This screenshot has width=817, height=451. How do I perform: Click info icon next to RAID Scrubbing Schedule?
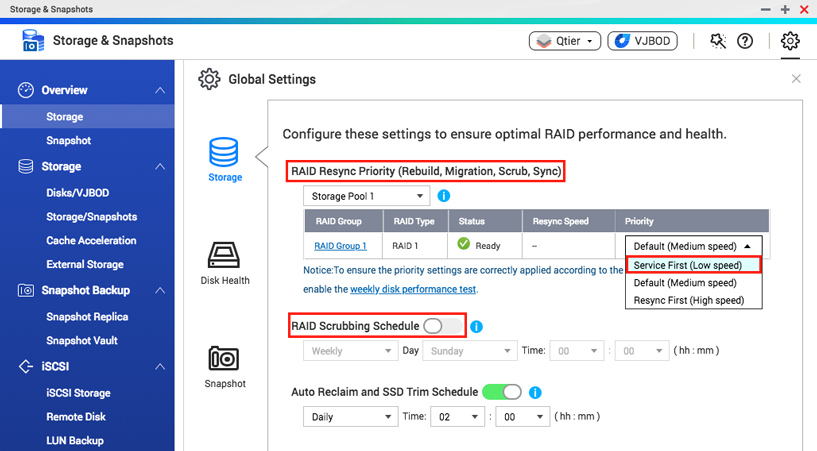click(477, 326)
